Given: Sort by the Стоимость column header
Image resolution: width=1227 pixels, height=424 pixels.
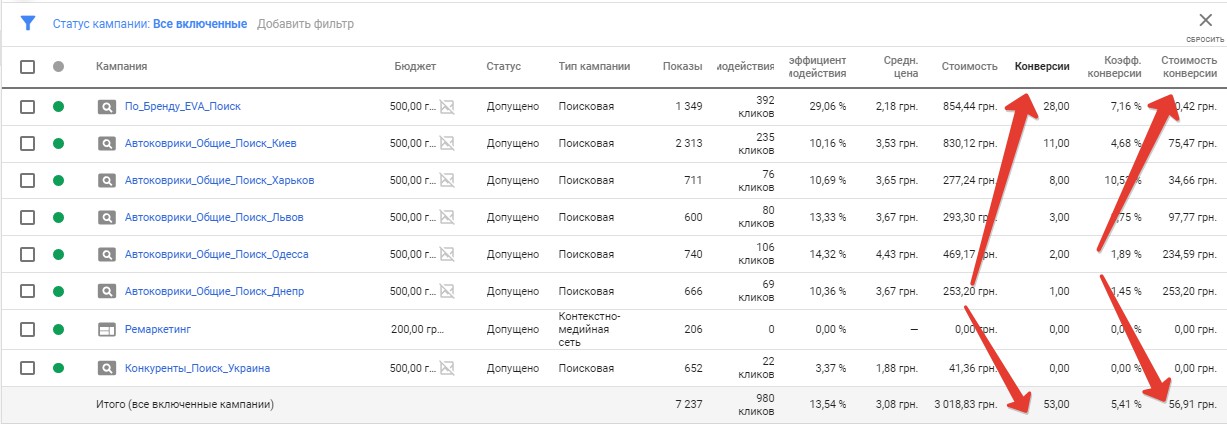Looking at the screenshot, I should (x=969, y=67).
